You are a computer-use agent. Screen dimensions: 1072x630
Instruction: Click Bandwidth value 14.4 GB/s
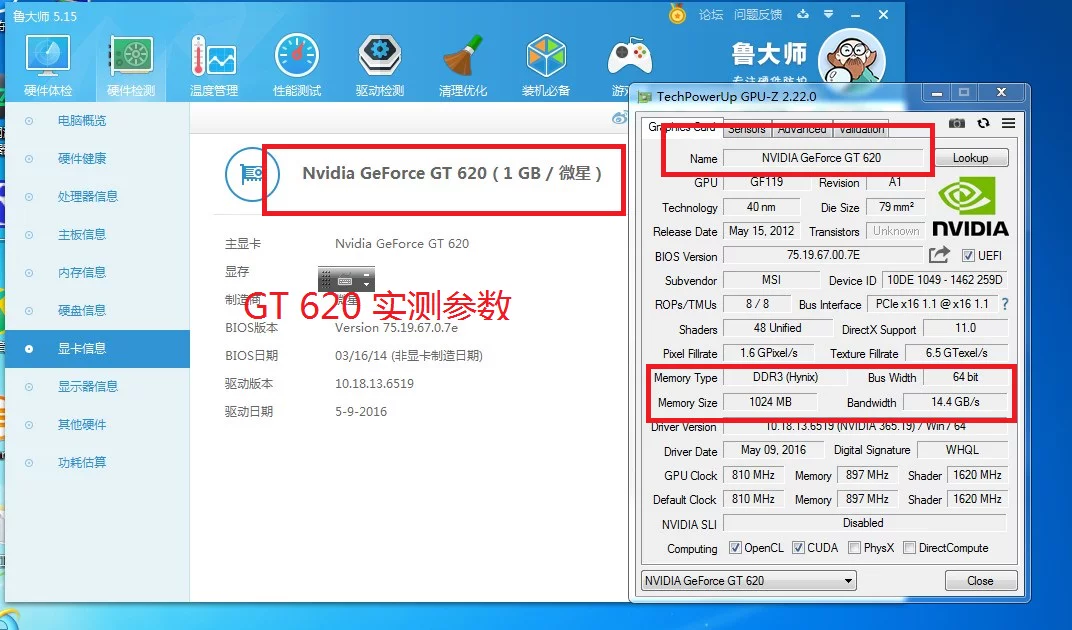955,402
